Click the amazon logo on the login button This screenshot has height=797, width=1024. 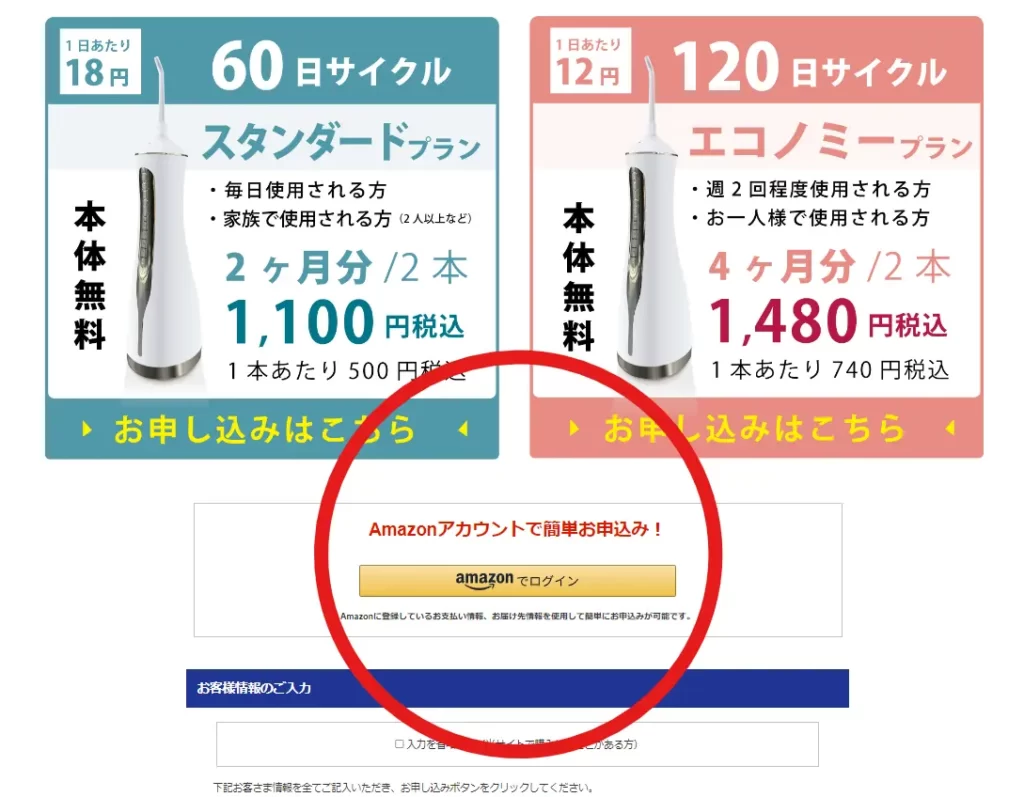coord(484,580)
